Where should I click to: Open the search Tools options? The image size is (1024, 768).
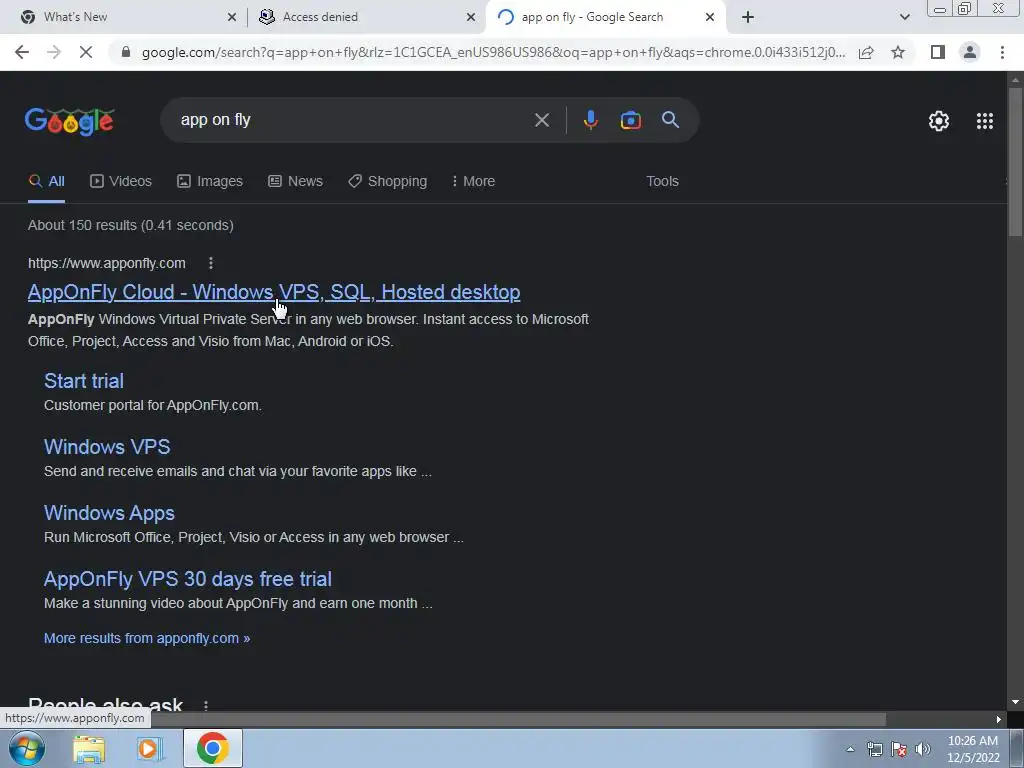[662, 182]
